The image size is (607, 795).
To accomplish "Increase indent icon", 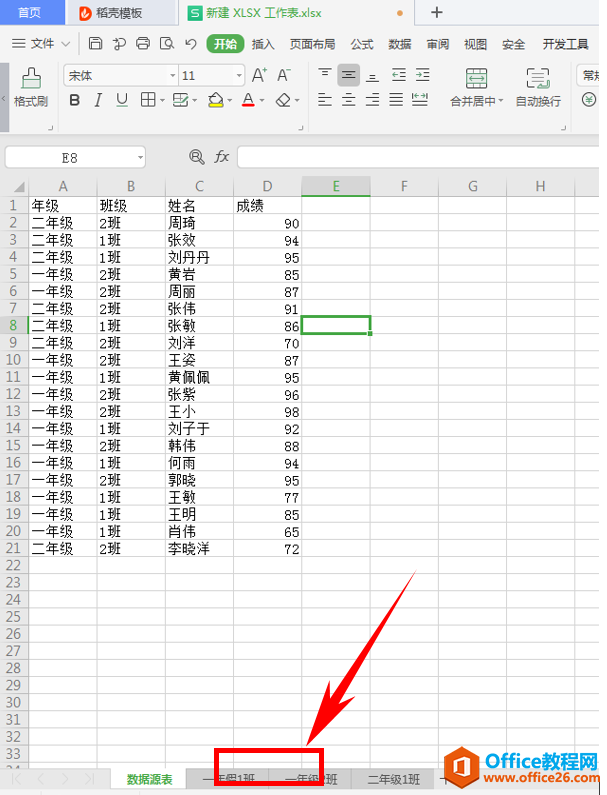I will pos(422,75).
